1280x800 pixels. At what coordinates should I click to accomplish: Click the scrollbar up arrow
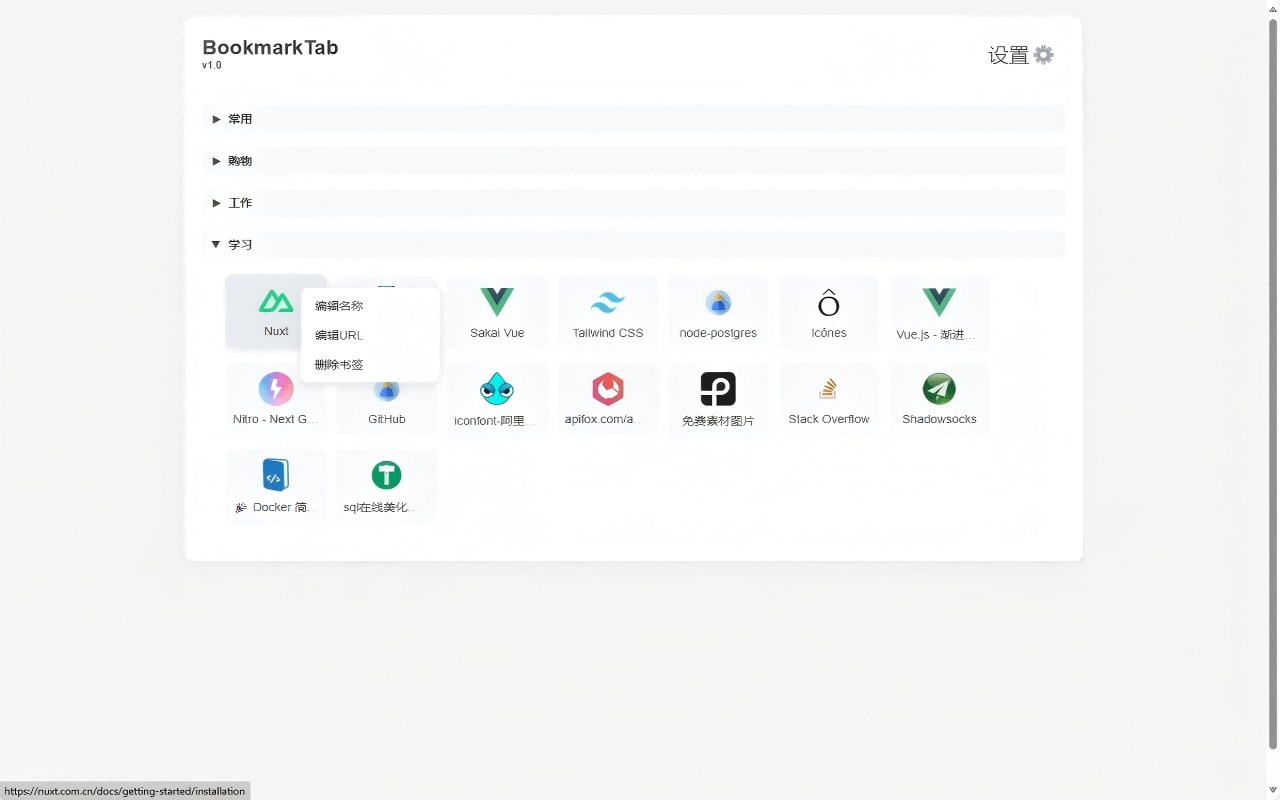(1272, 8)
